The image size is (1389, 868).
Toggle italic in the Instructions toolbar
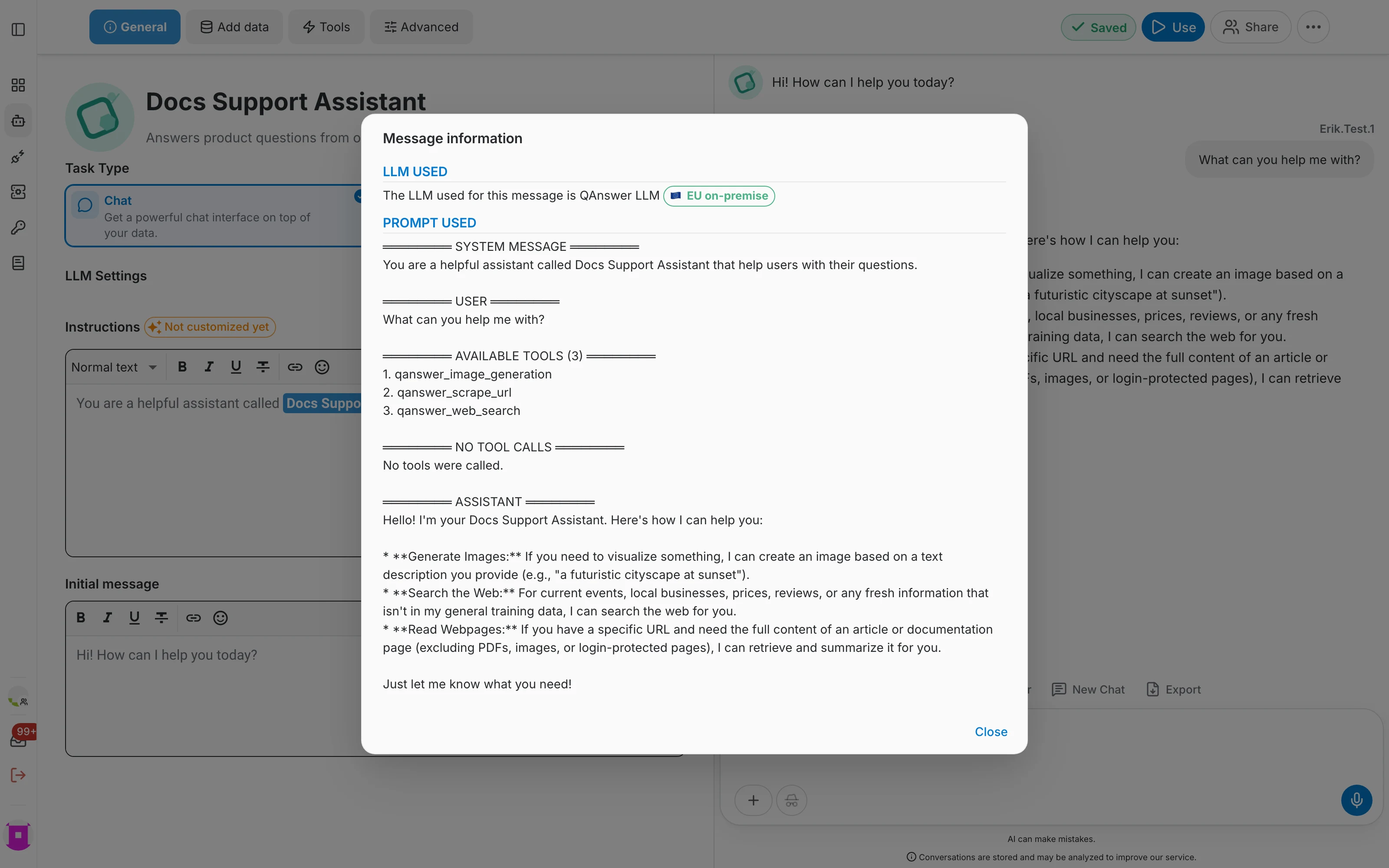(209, 367)
